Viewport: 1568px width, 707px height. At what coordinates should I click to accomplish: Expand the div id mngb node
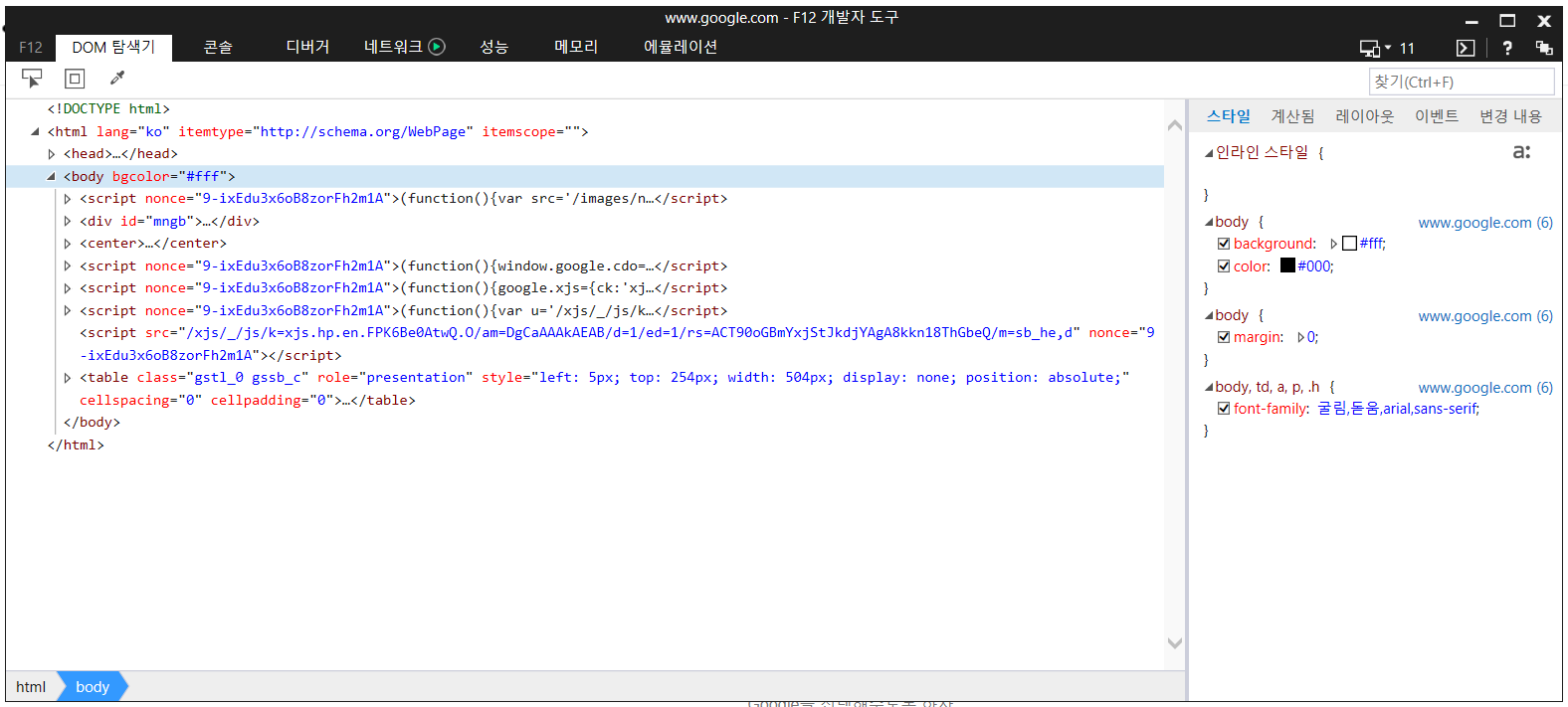pyautogui.click(x=68, y=221)
